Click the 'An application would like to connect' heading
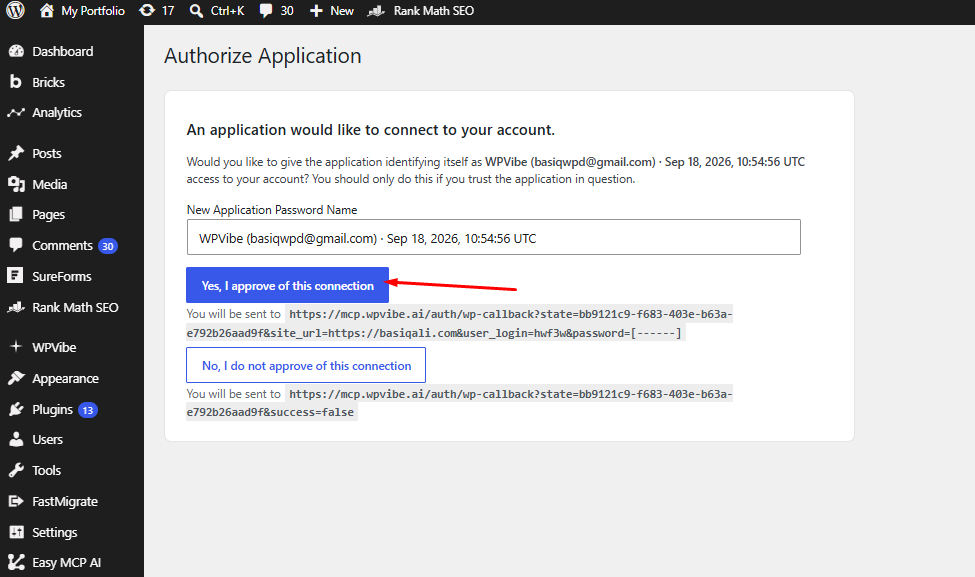 point(371,130)
